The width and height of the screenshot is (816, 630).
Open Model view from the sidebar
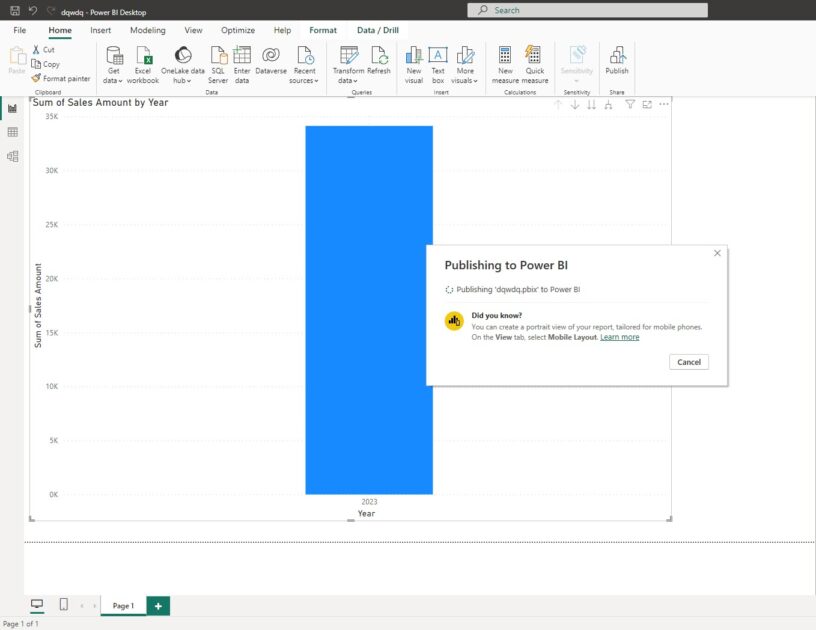(13, 156)
